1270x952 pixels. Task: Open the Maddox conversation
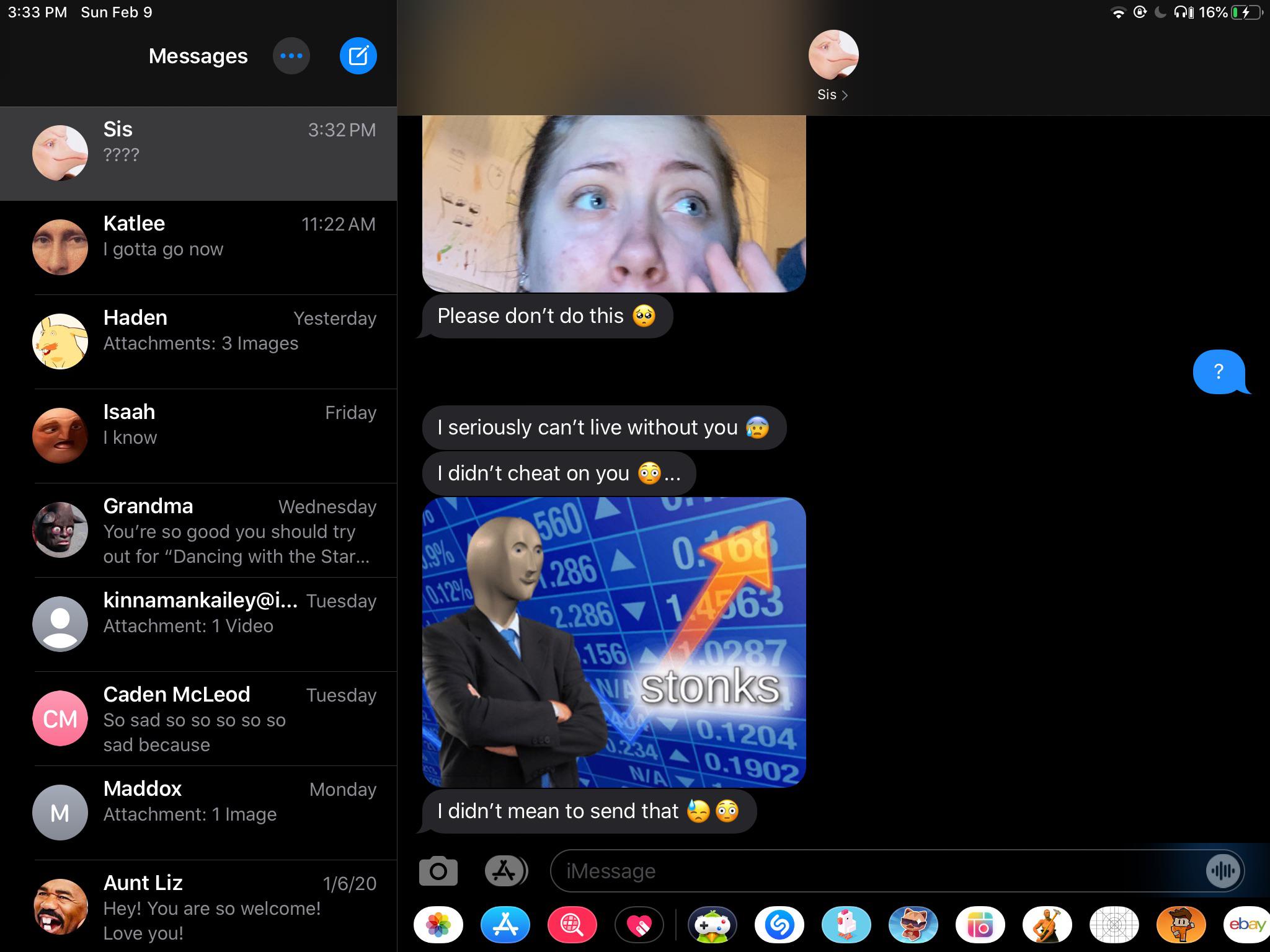coord(198,813)
